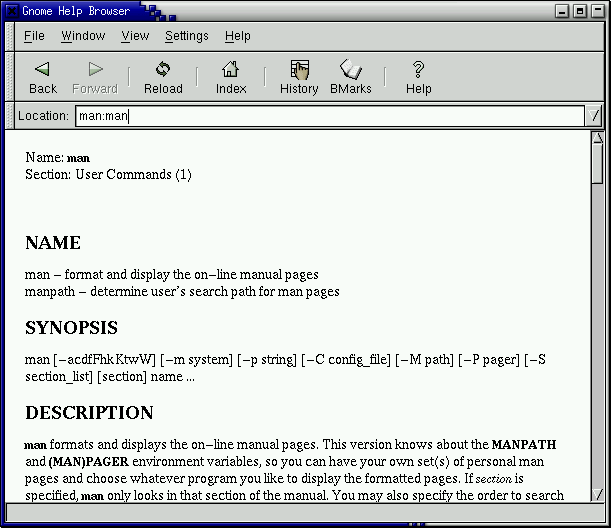The image size is (611, 528).
Task: Open the BMarks bookmarks list
Action: click(x=351, y=77)
